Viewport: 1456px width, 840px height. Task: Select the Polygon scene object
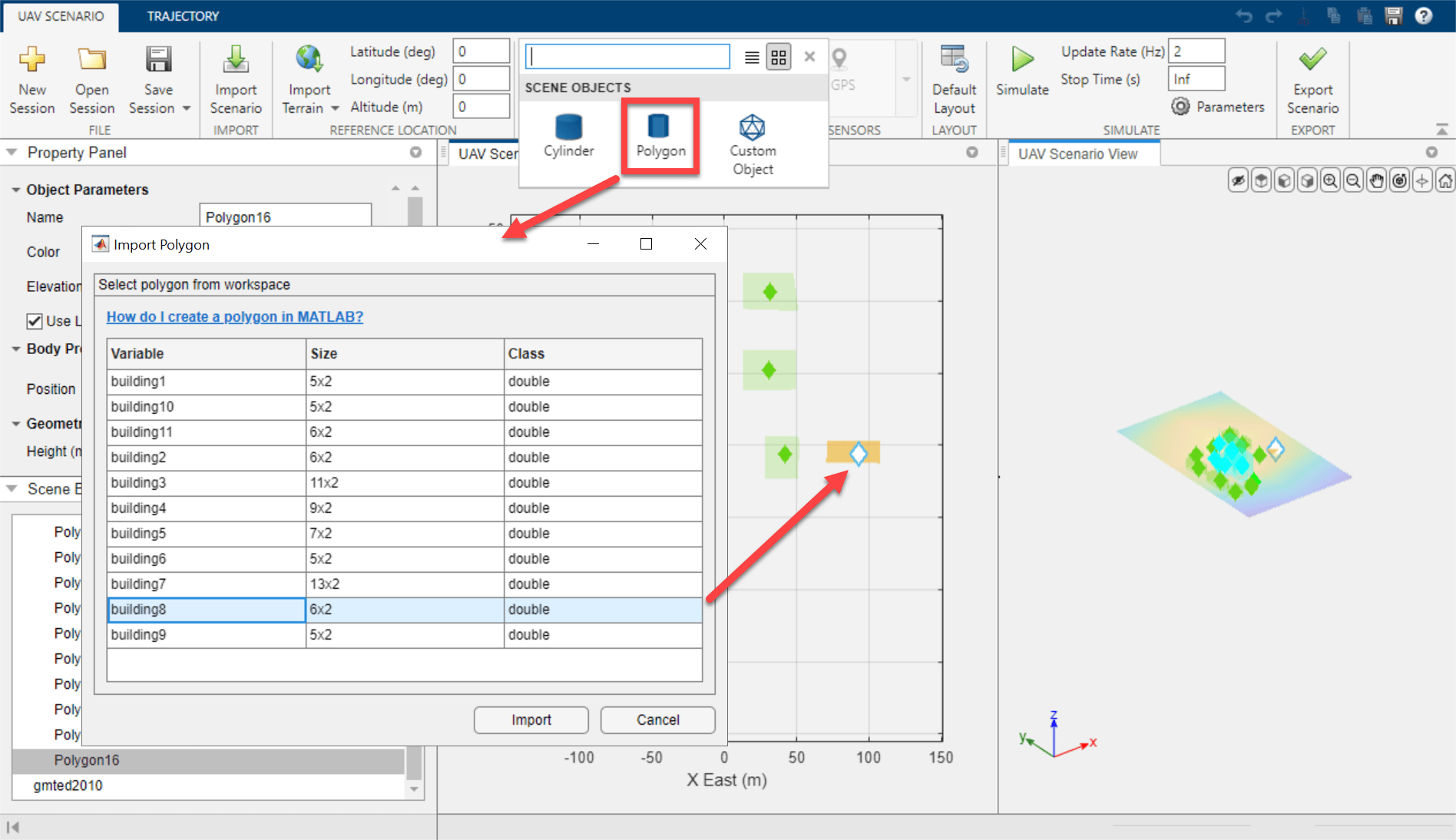pos(660,135)
